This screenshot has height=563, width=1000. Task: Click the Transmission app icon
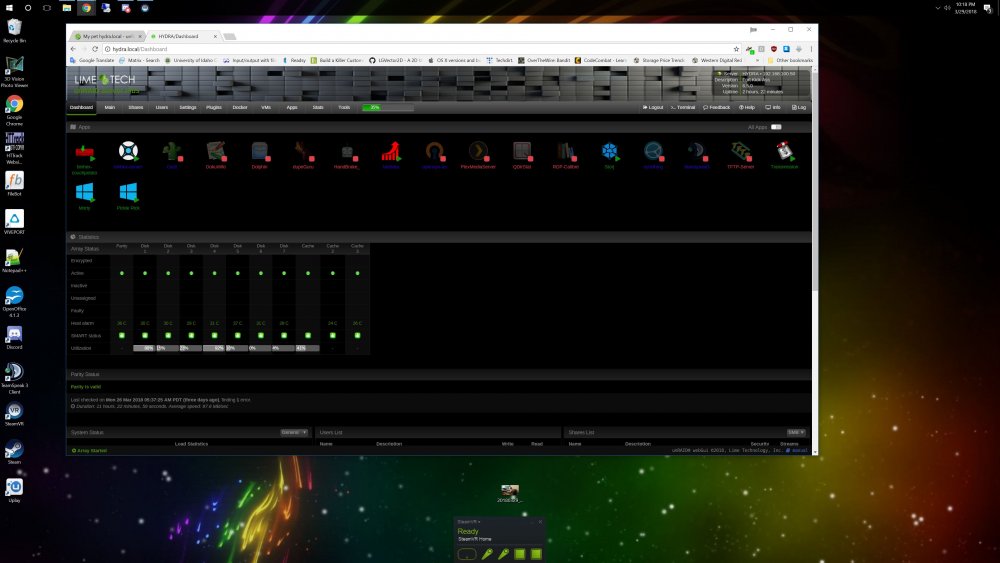point(784,151)
